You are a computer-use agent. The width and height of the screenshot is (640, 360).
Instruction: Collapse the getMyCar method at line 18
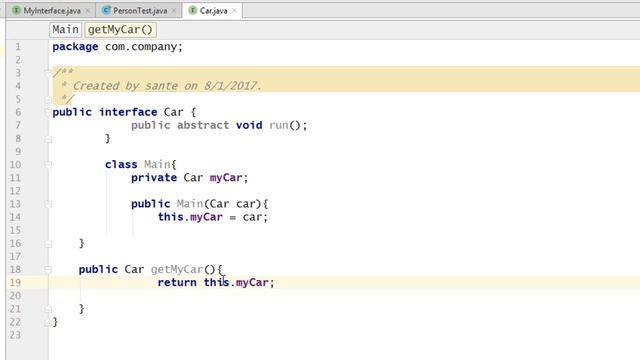coord(48,269)
